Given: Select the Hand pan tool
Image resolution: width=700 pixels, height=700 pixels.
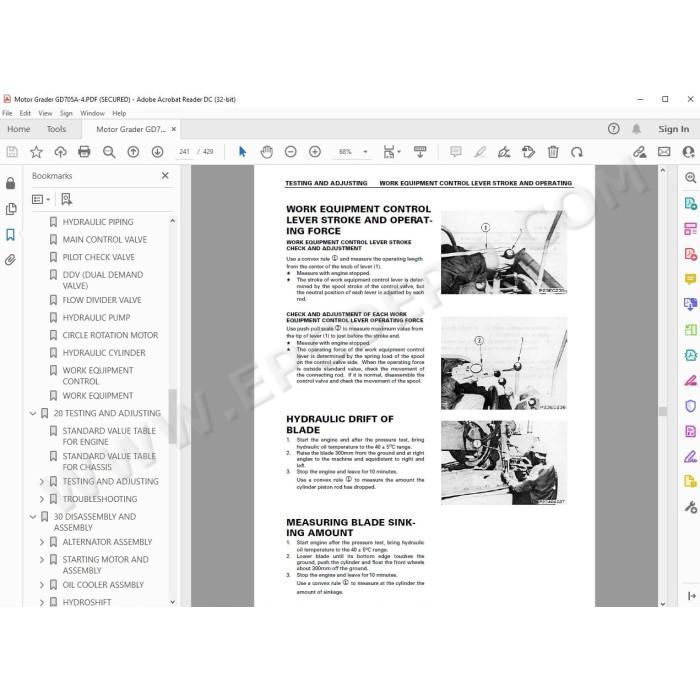Looking at the screenshot, I should (x=267, y=152).
